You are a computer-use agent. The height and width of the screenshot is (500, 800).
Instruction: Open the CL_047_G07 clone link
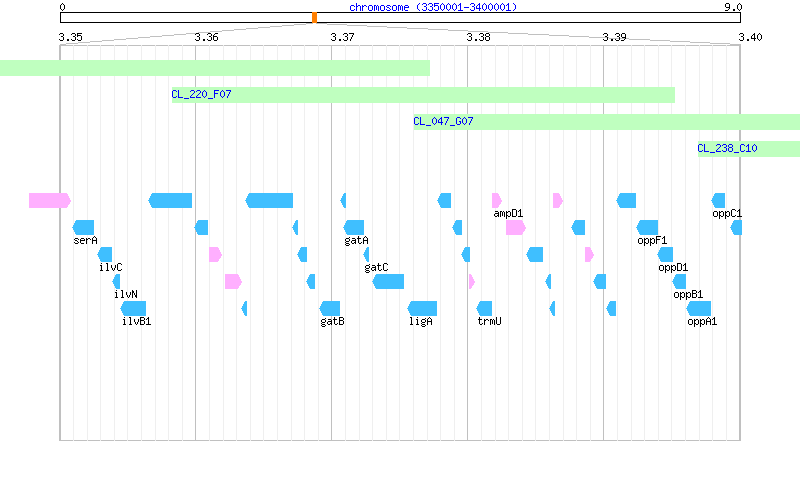pyautogui.click(x=443, y=121)
